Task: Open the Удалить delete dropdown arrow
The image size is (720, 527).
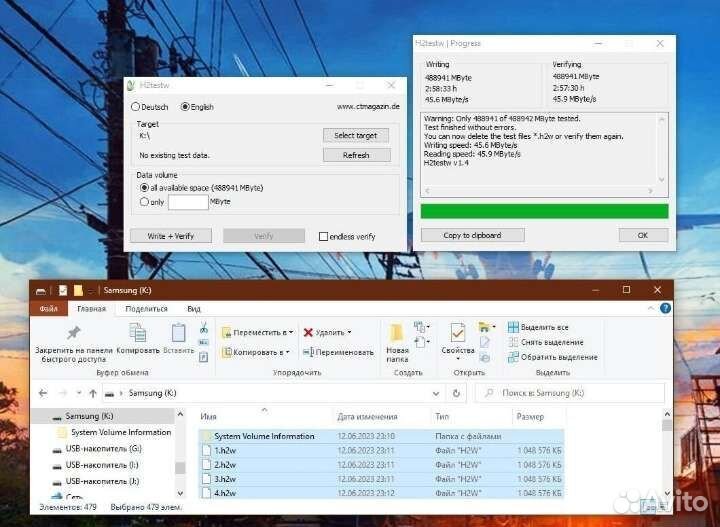Action: [351, 332]
